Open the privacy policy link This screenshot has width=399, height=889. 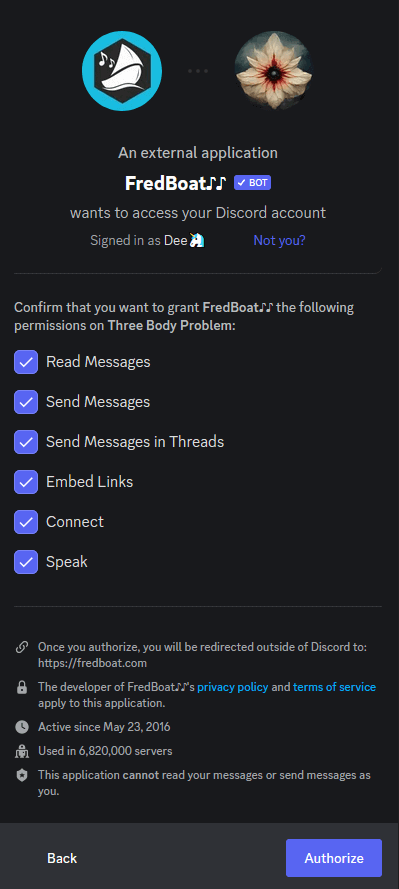(233, 687)
